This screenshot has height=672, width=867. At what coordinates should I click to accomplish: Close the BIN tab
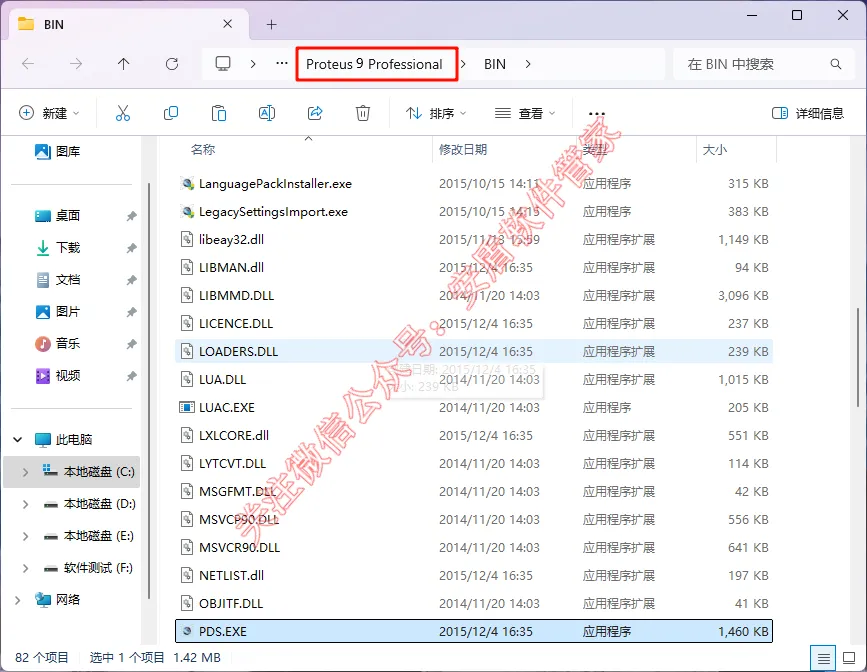click(228, 24)
